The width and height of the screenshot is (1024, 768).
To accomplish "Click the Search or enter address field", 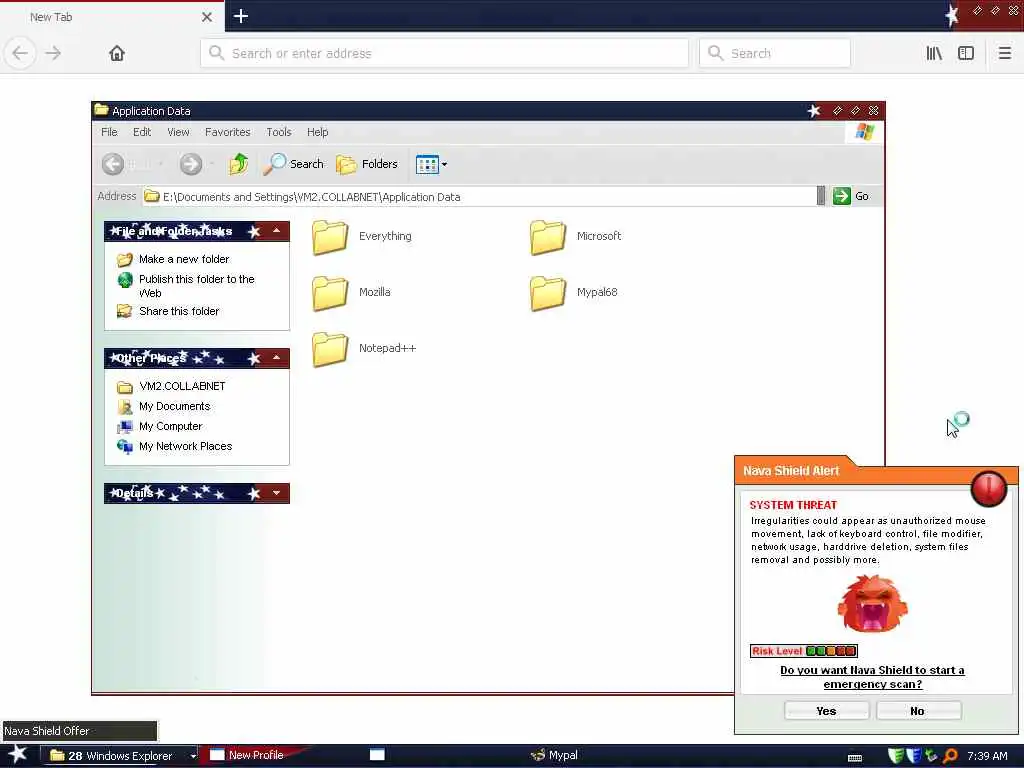I will (445, 54).
